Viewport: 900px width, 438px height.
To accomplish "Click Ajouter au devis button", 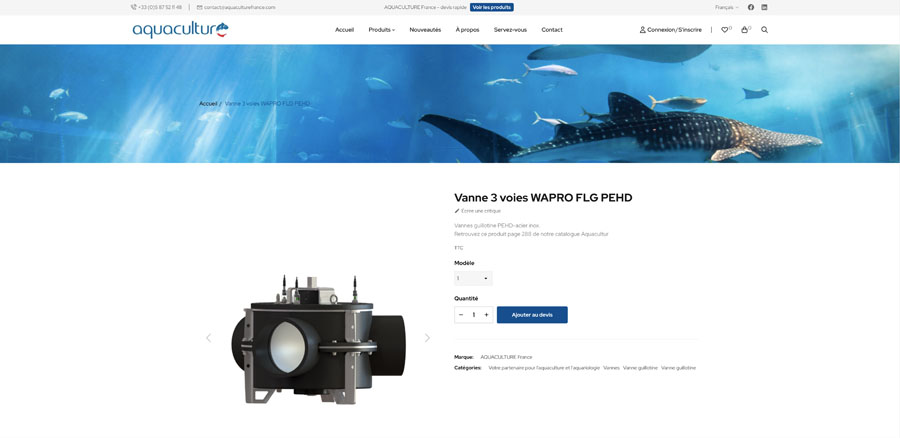I will pos(532,315).
